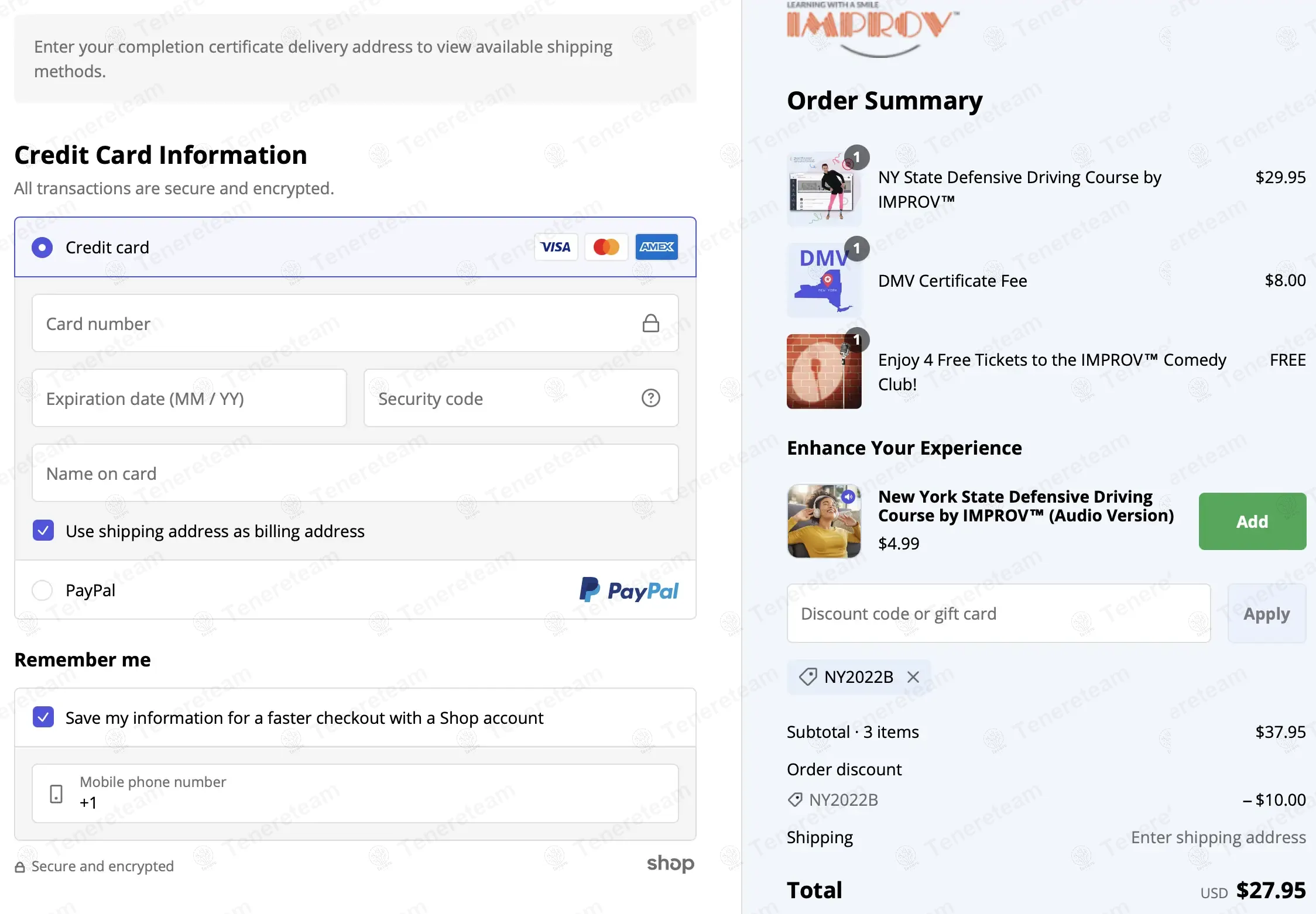Click the Name on card field
Image resolution: width=1316 pixels, height=914 pixels.
click(x=355, y=473)
